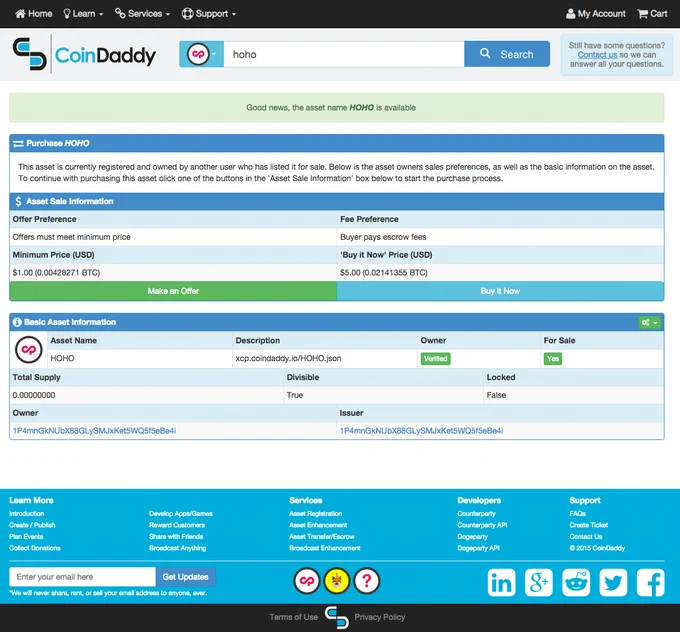Open the footer "Asset Enhancement" link
680x632 pixels.
(318, 525)
